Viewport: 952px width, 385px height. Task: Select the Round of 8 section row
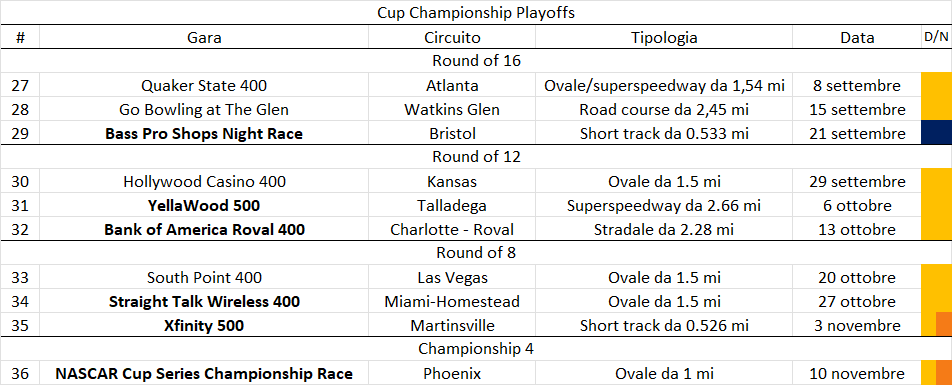(476, 253)
